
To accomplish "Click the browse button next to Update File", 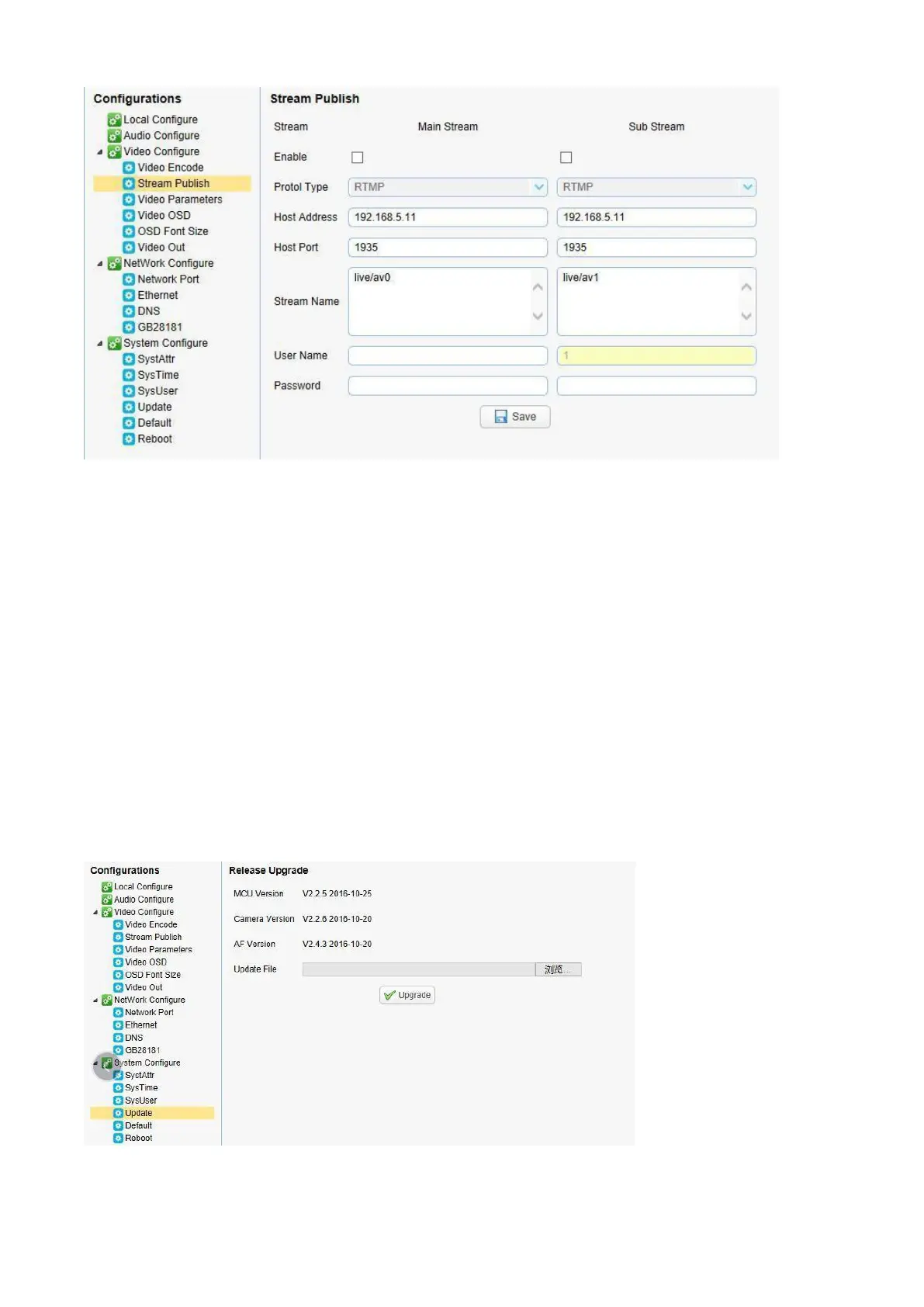I will click(557, 969).
